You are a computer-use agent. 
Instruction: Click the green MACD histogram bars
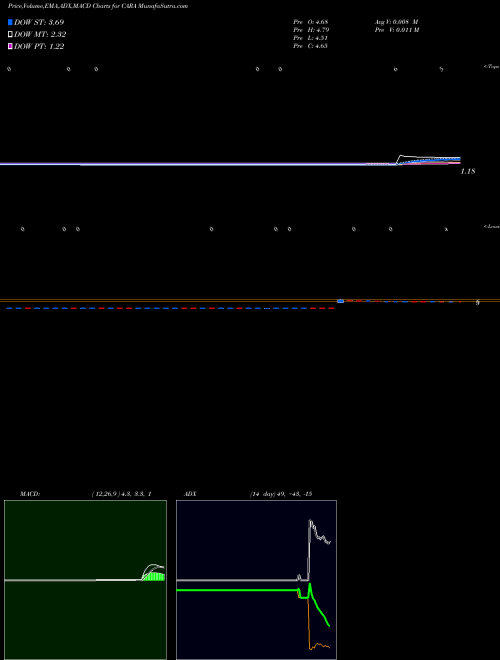[154, 576]
